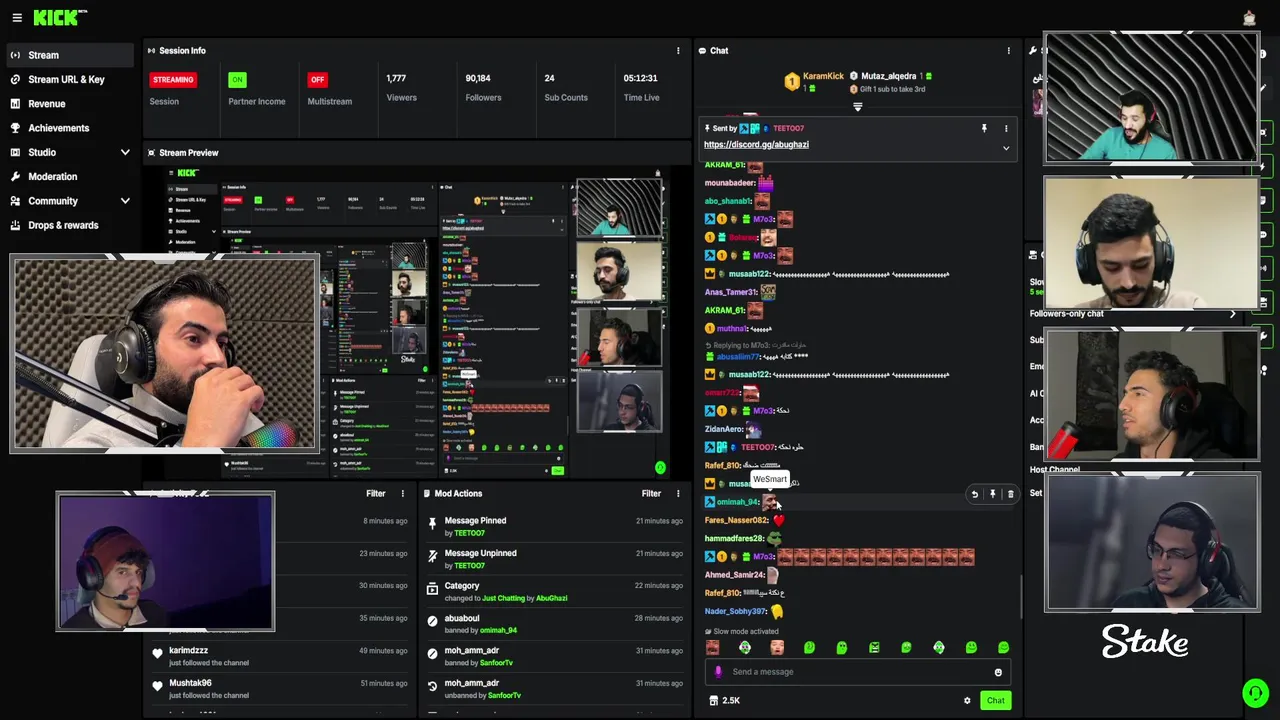Open the Stream sidebar page

tap(68, 55)
